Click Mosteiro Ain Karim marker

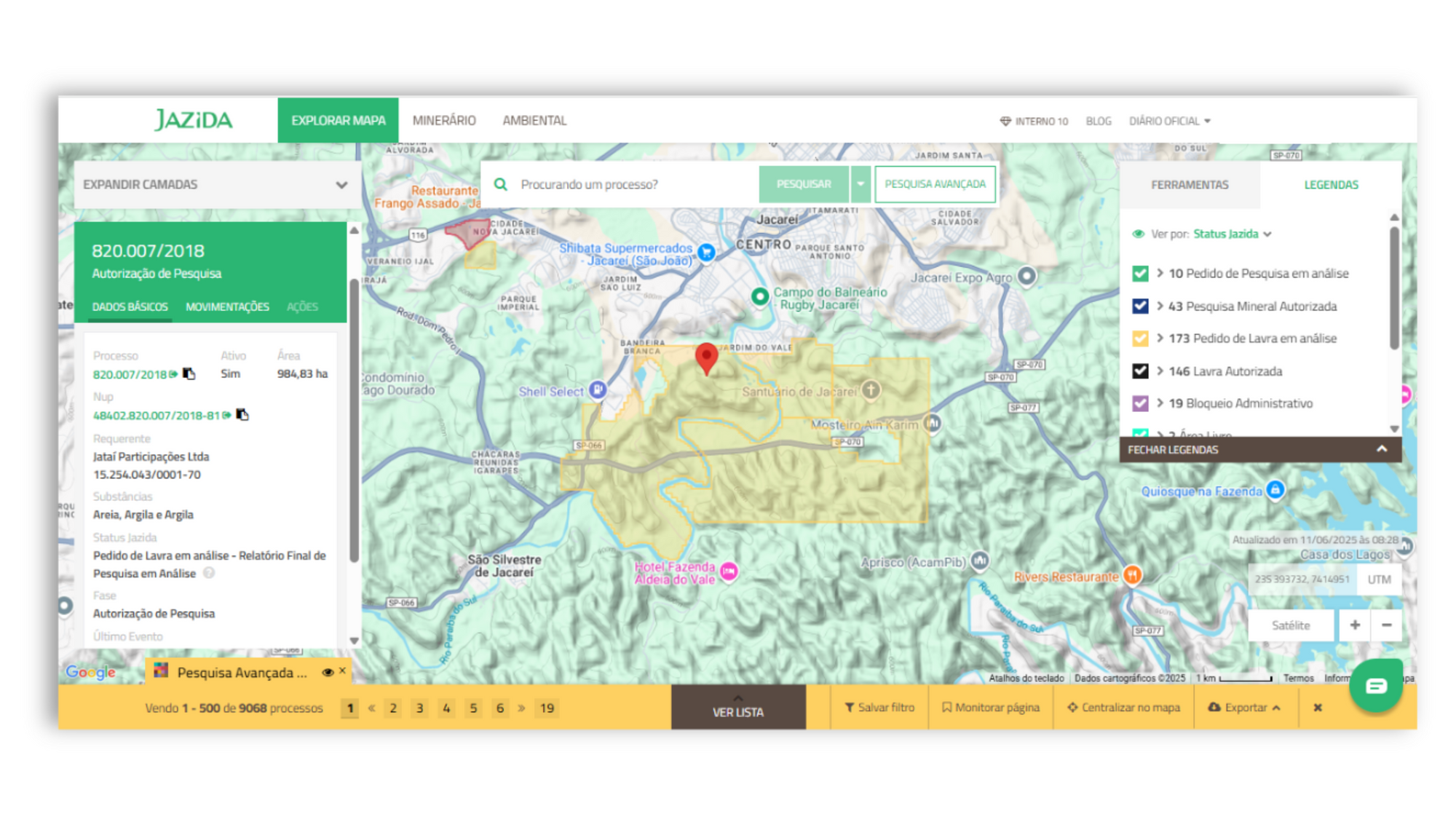coord(933,423)
